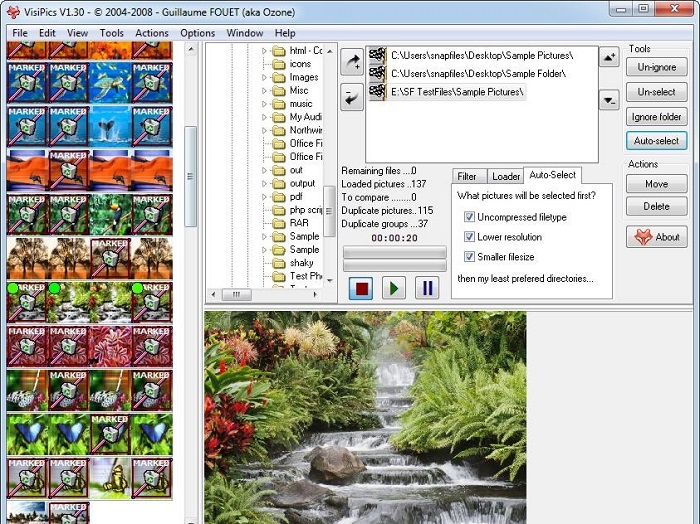The height and width of the screenshot is (524, 700).
Task: Click the Un-select button
Action: [x=657, y=92]
